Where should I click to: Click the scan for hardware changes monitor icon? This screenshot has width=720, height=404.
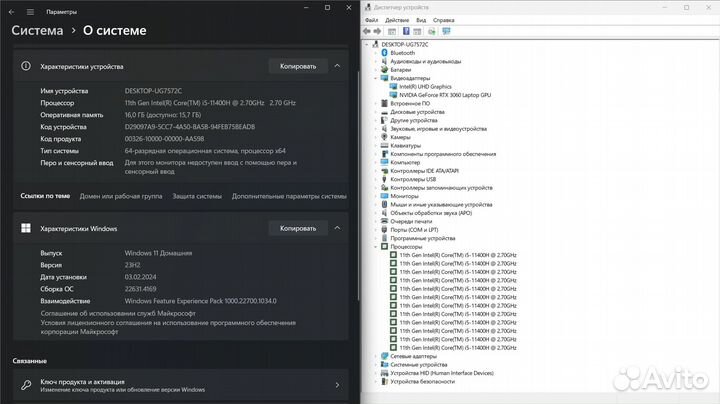click(x=446, y=31)
